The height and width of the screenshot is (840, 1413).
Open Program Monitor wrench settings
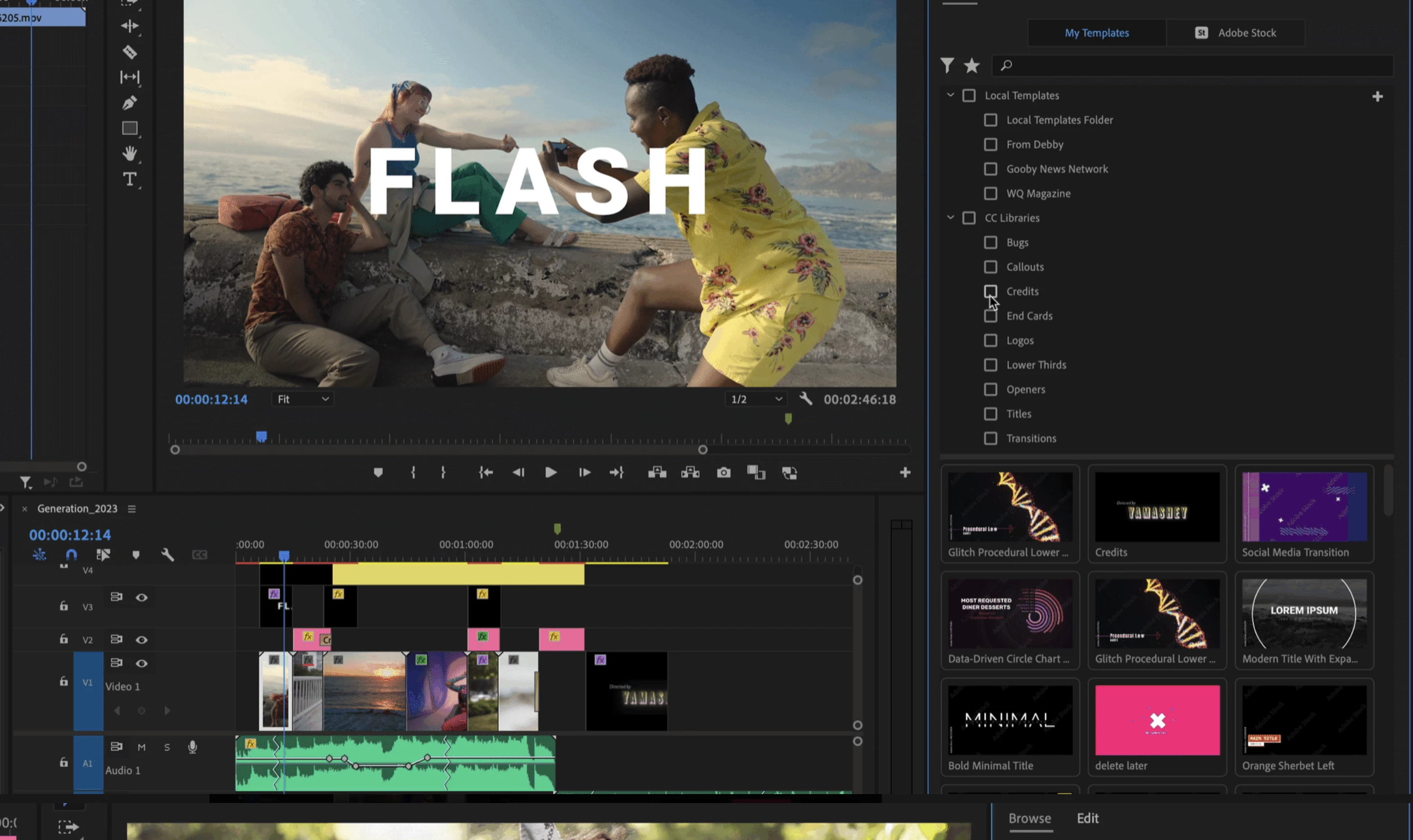pyautogui.click(x=805, y=399)
